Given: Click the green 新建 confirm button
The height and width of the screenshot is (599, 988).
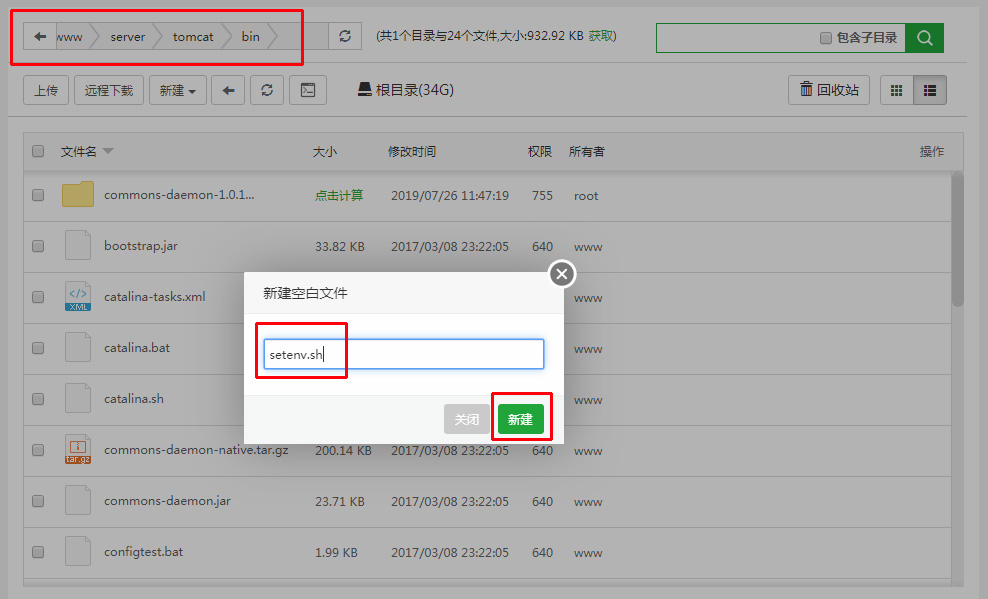Looking at the screenshot, I should coord(520,420).
